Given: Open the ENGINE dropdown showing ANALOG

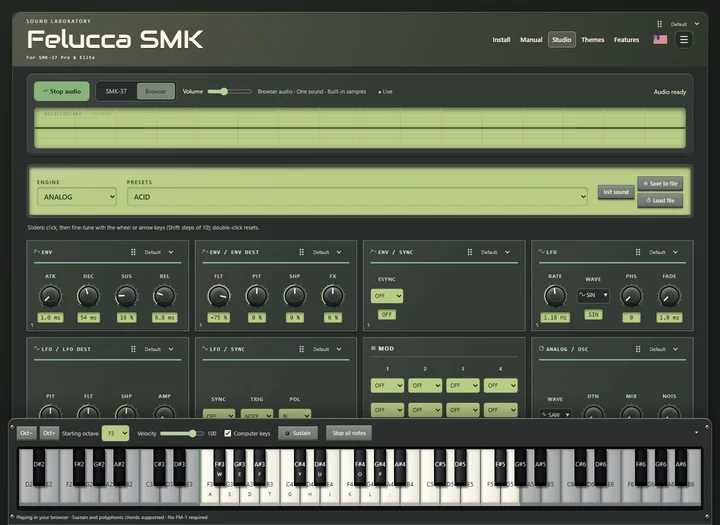Looking at the screenshot, I should coord(77,197).
